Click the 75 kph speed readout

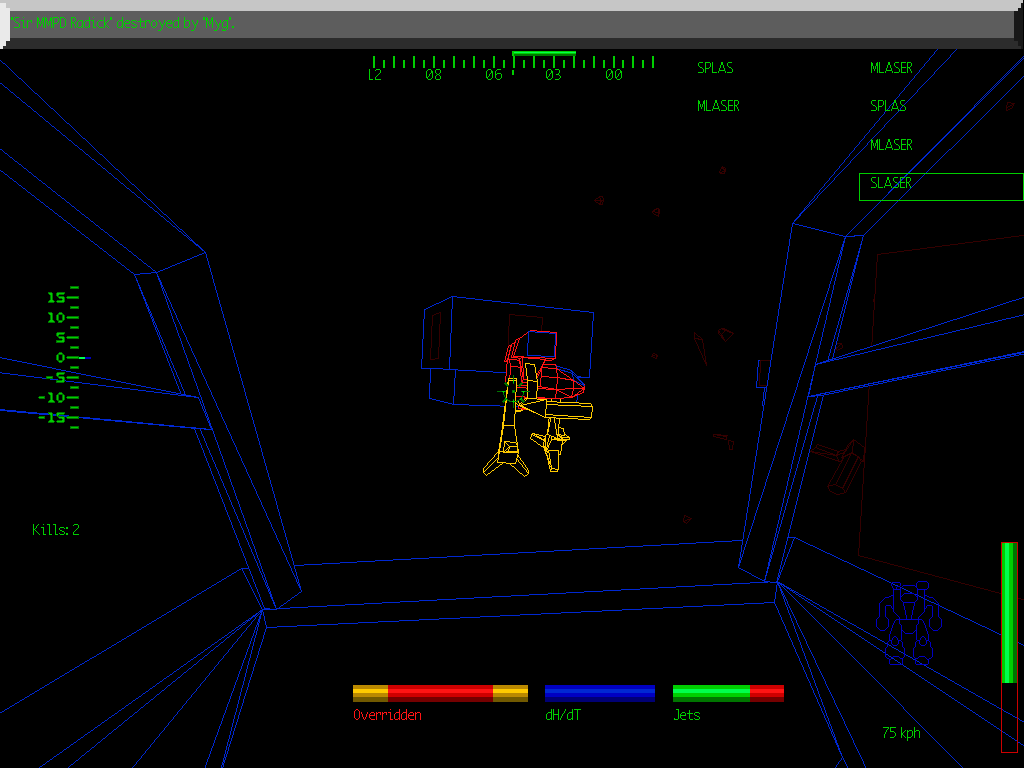pos(901,733)
